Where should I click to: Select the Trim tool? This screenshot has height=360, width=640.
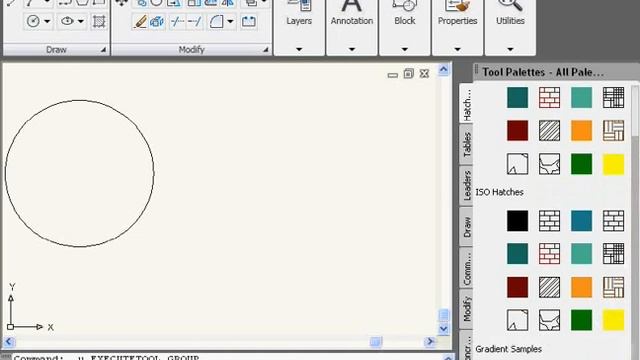coord(177,21)
